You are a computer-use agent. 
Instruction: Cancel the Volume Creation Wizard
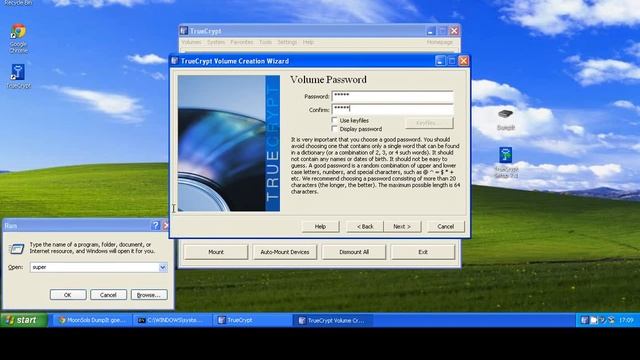pyautogui.click(x=446, y=227)
